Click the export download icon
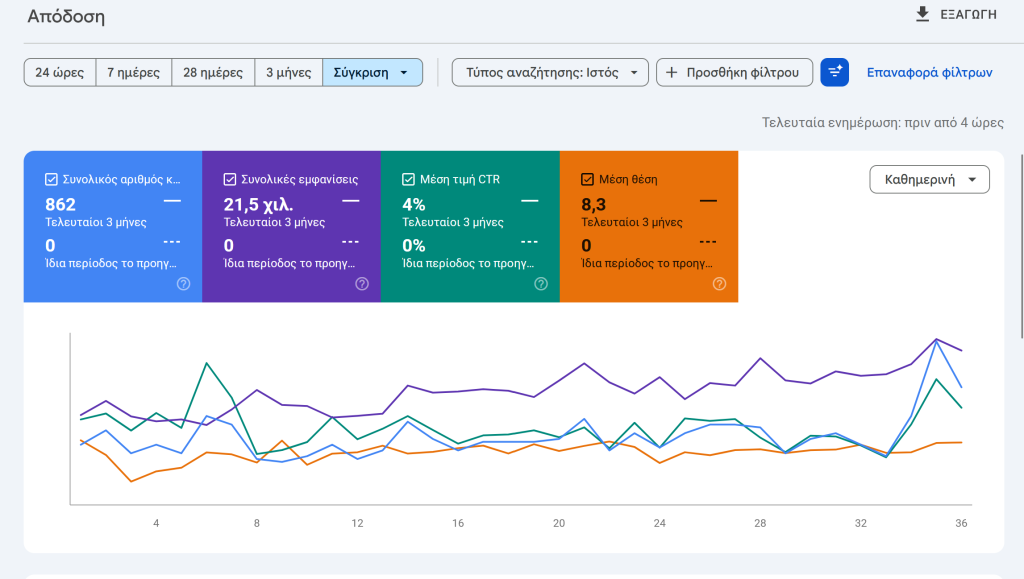The height and width of the screenshot is (579, 1024). (922, 14)
